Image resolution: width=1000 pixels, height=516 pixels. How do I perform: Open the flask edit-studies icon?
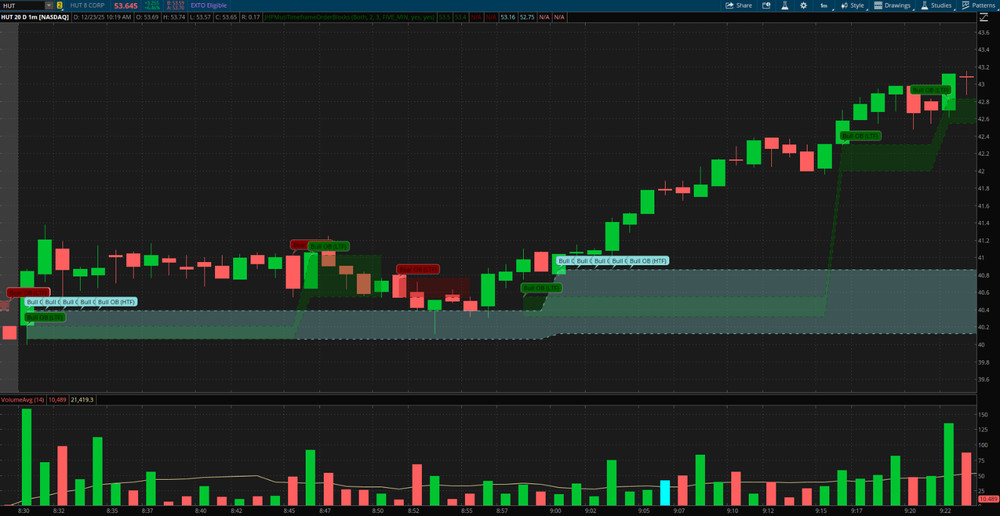(x=785, y=5)
